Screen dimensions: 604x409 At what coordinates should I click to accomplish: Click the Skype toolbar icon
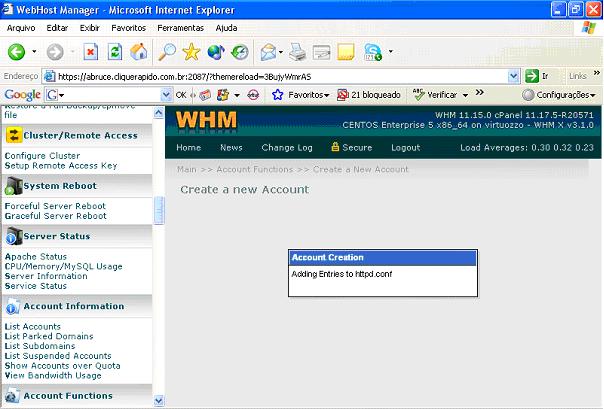pyautogui.click(x=373, y=52)
